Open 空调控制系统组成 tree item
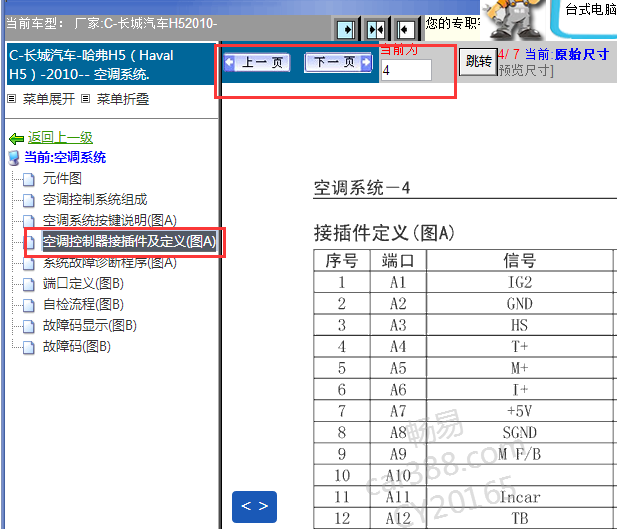The image size is (617, 529). pos(95,200)
